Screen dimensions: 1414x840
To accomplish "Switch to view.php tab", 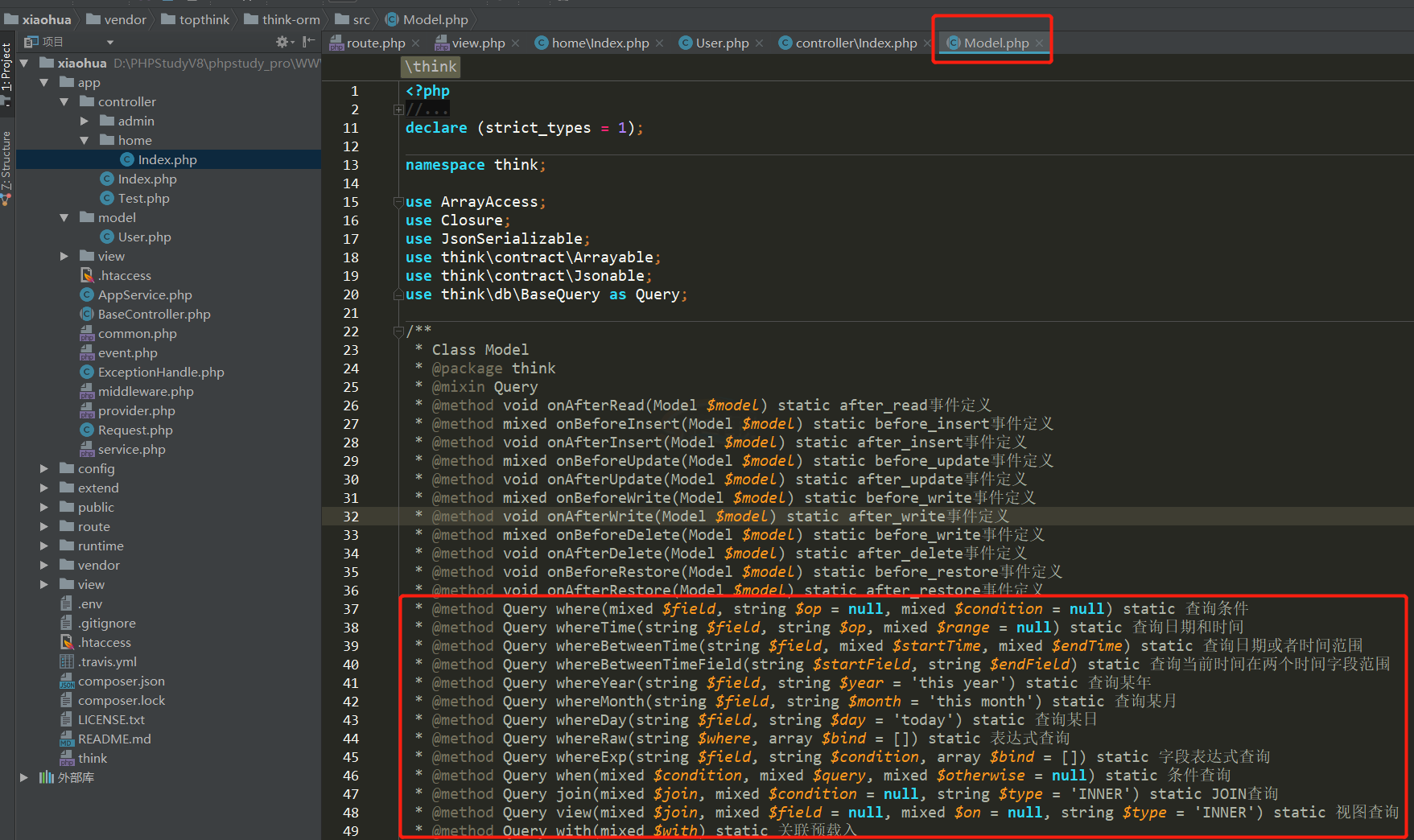I will (x=478, y=43).
